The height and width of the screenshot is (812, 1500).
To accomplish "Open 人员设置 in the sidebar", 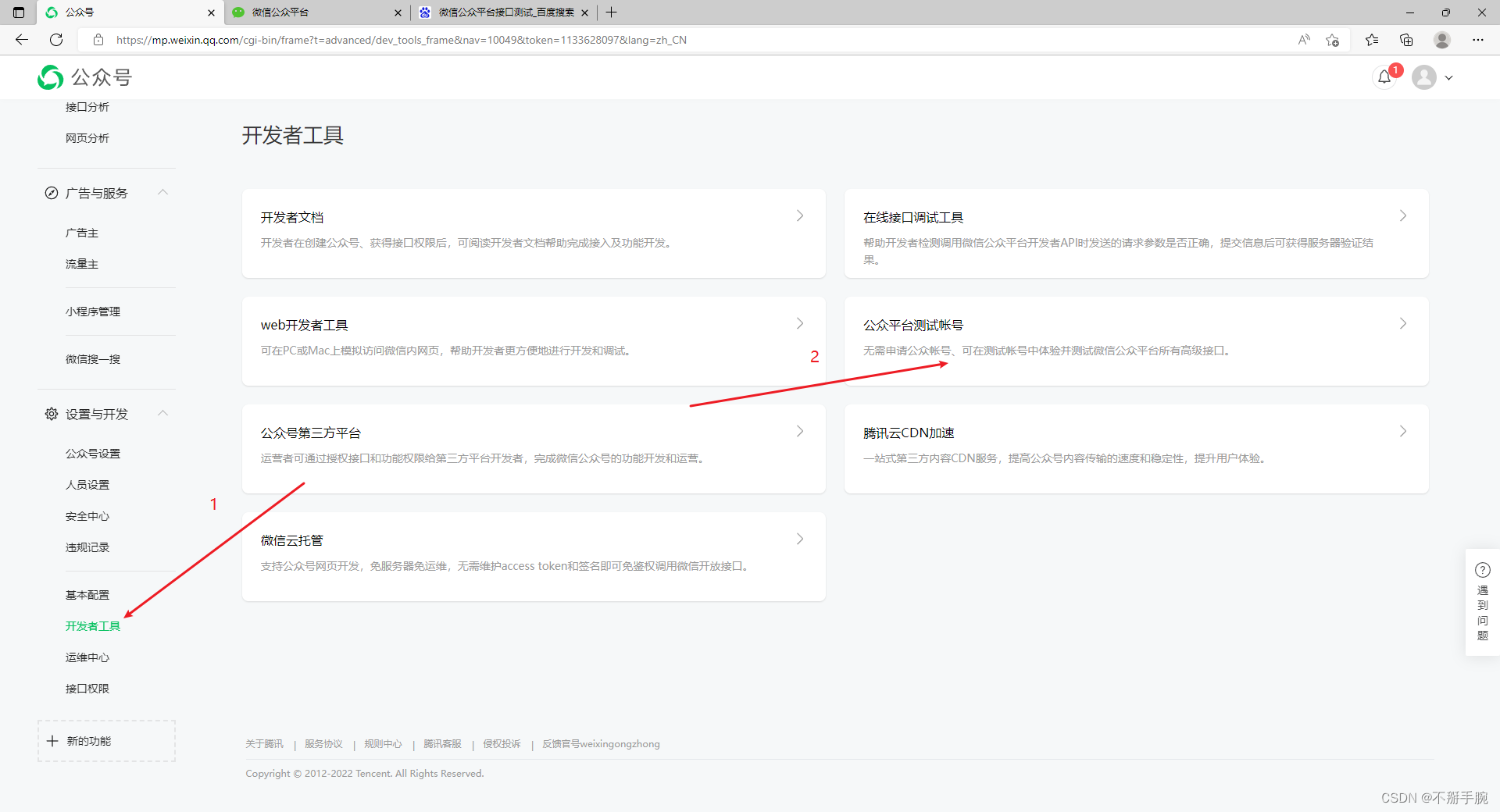I will point(87,485).
